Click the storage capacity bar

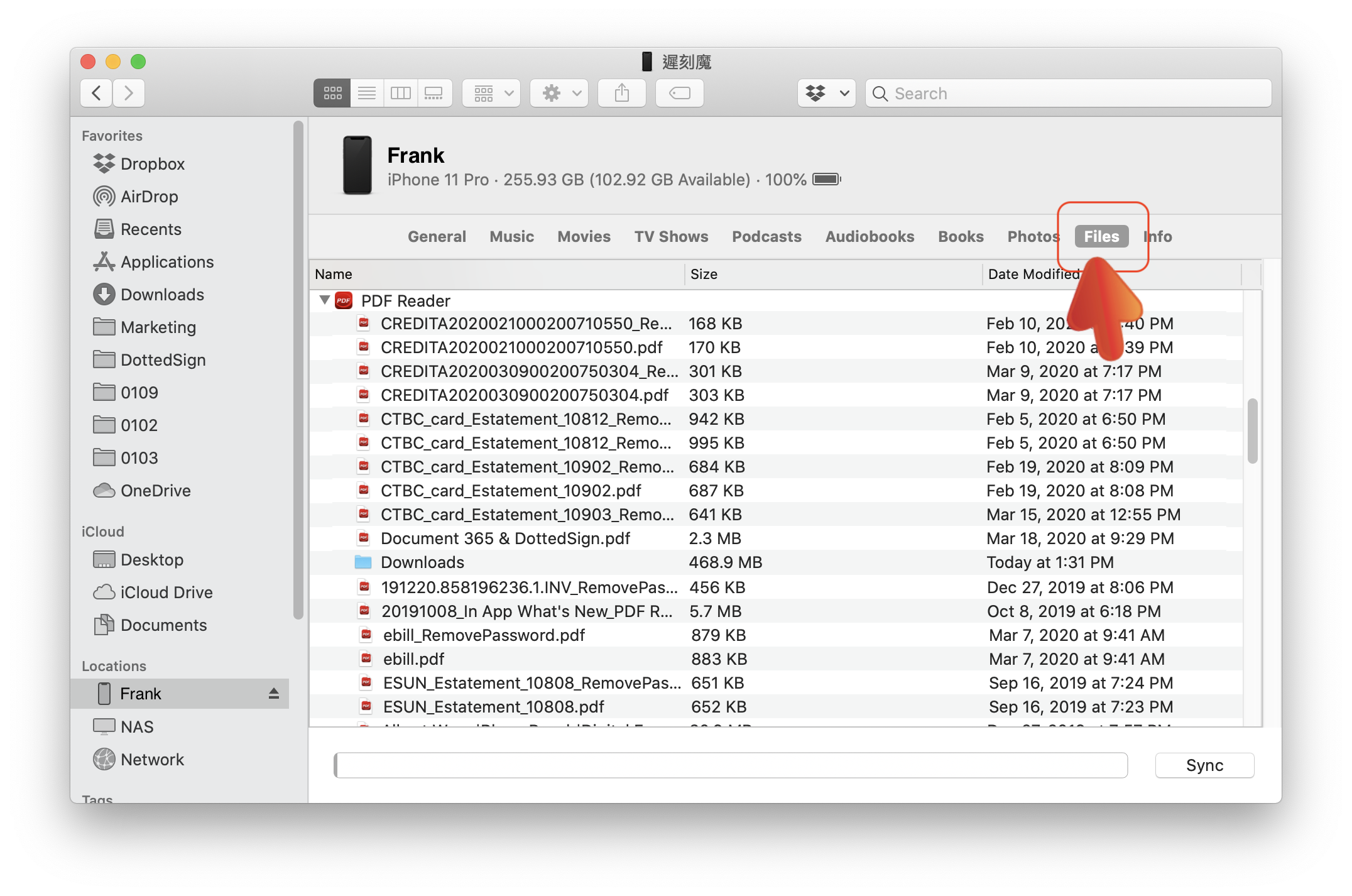point(731,765)
